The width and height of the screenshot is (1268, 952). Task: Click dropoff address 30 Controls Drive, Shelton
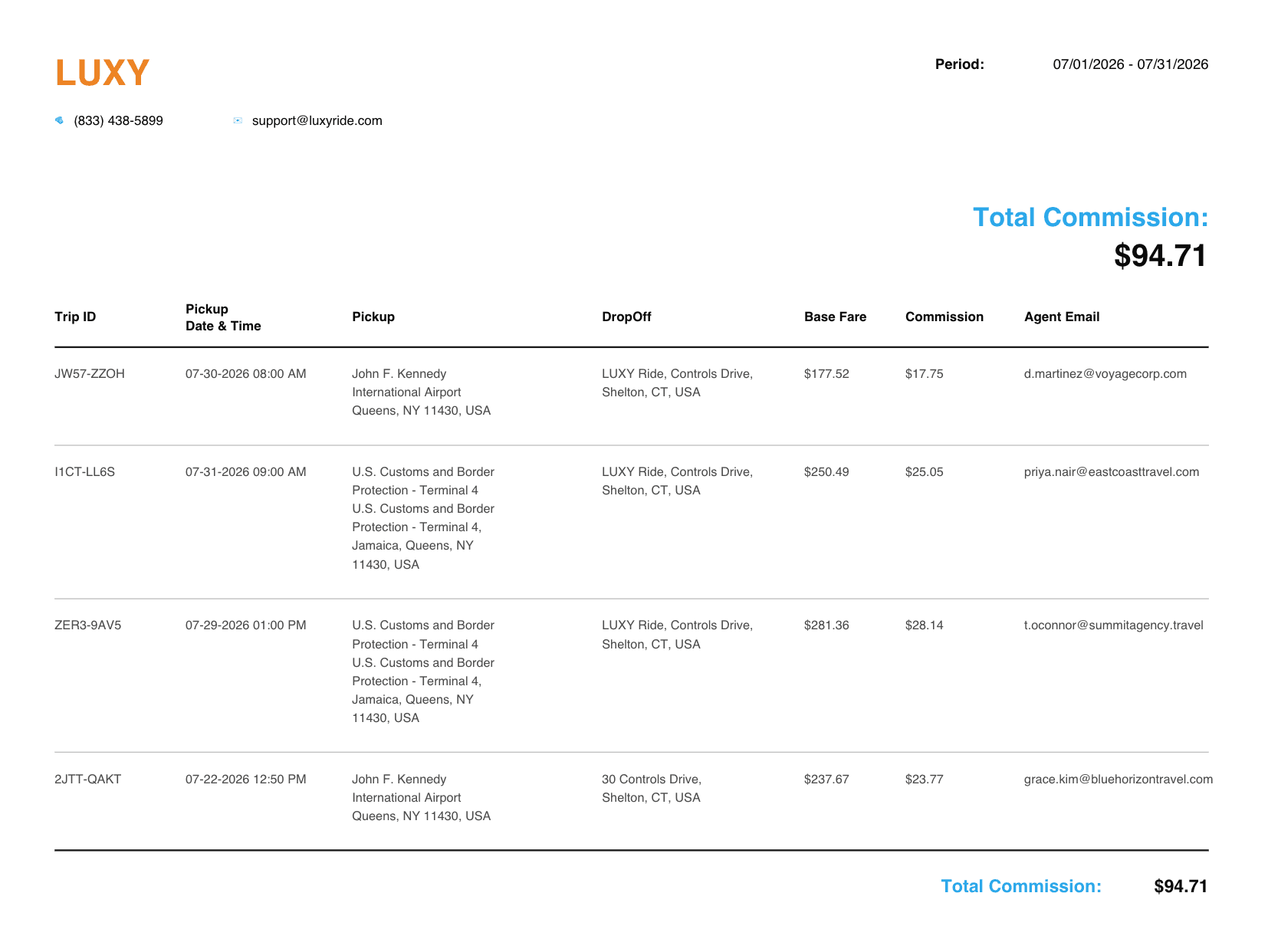click(651, 788)
